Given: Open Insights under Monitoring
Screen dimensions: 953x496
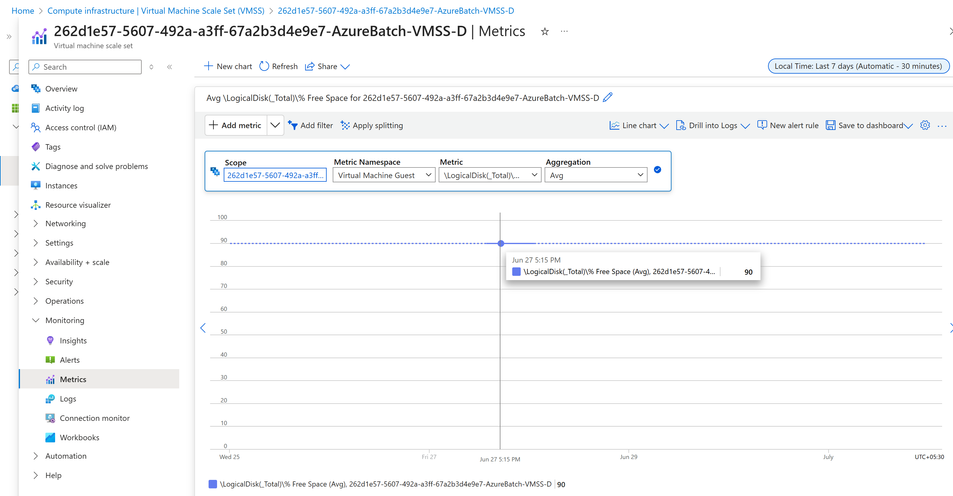Looking at the screenshot, I should click(73, 341).
